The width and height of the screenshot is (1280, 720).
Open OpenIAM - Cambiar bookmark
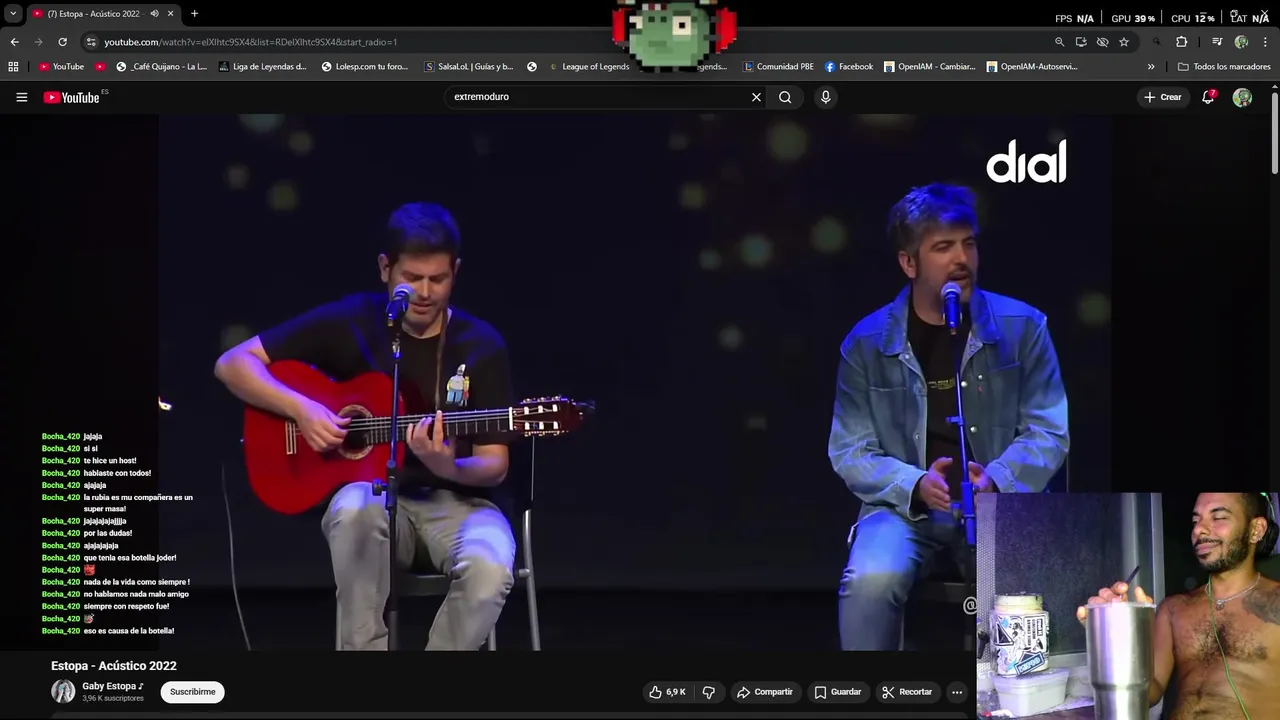coord(929,67)
